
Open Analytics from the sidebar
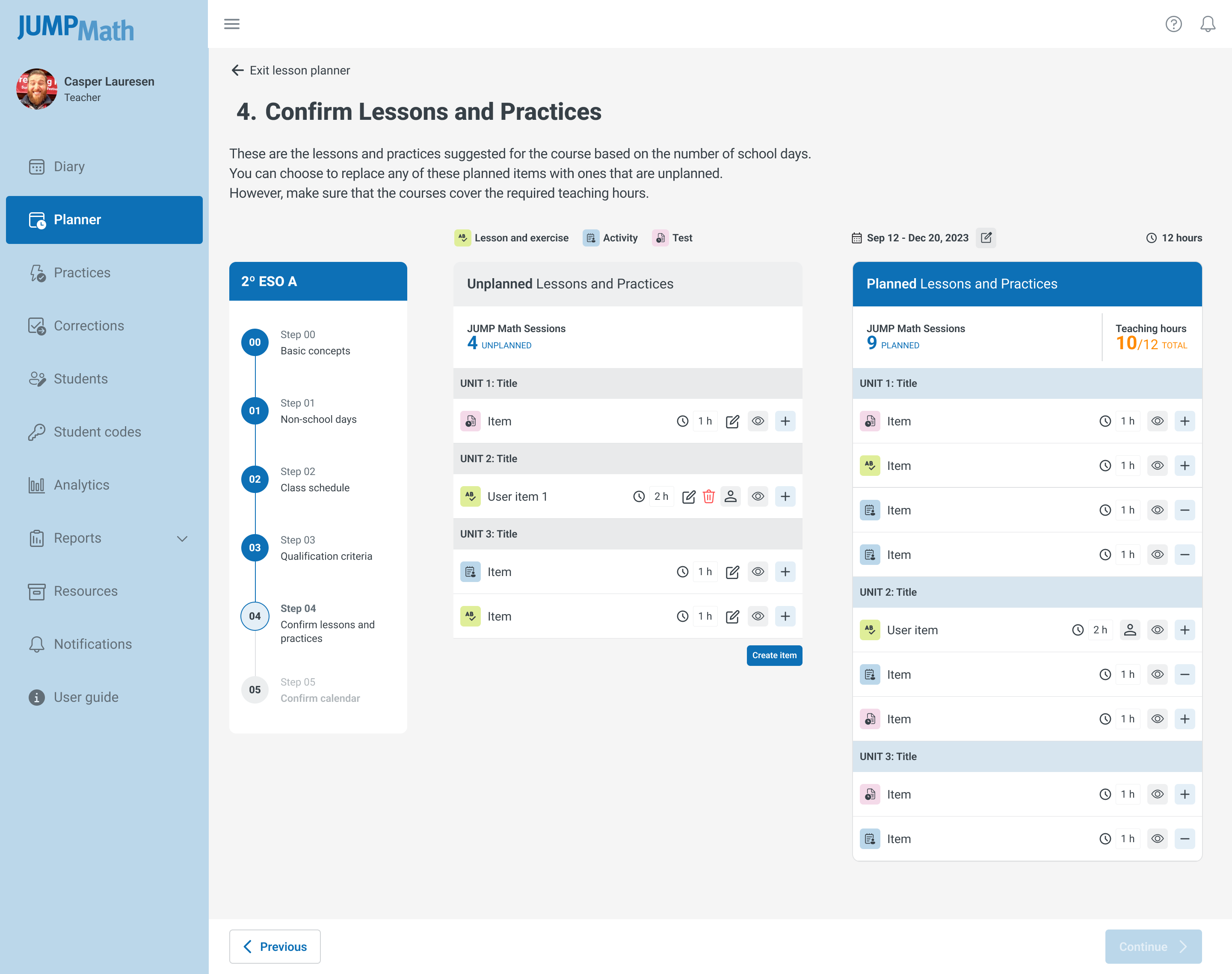(82, 485)
